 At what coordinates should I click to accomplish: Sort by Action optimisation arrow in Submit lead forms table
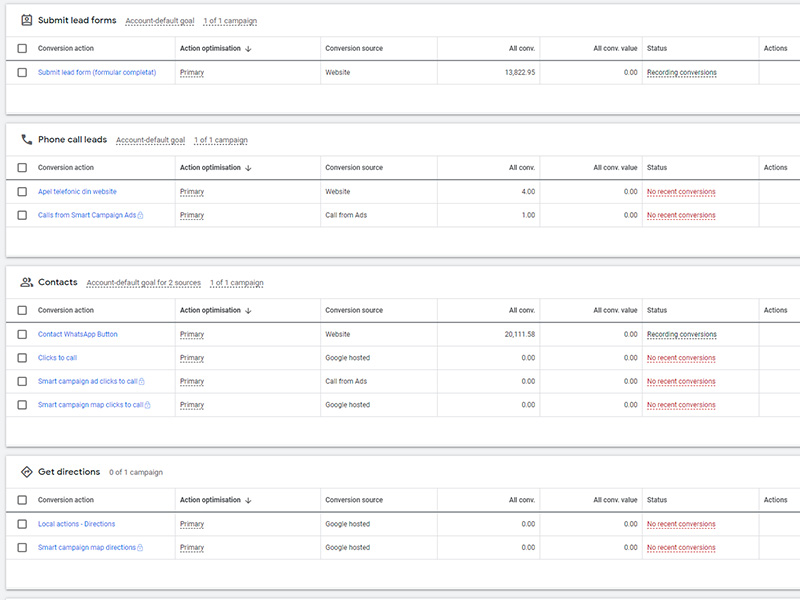pyautogui.click(x=248, y=49)
